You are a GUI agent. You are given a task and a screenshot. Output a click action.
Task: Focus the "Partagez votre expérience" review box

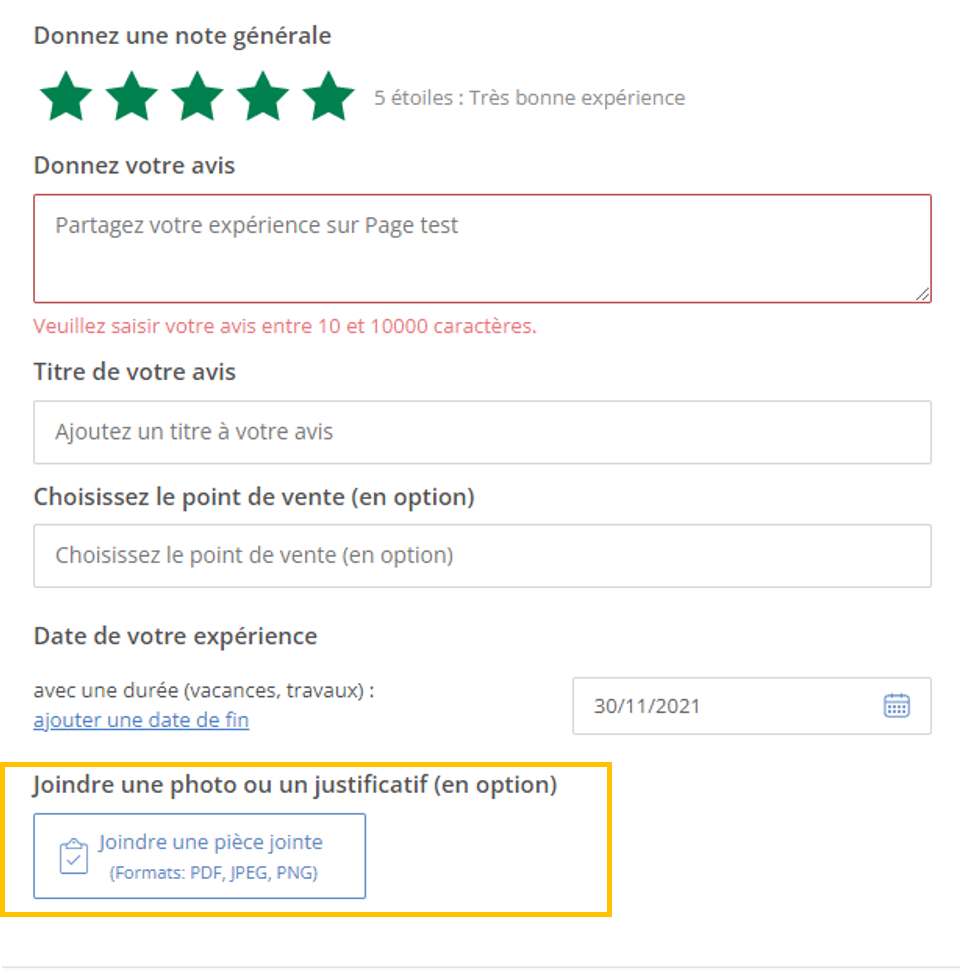tap(482, 248)
